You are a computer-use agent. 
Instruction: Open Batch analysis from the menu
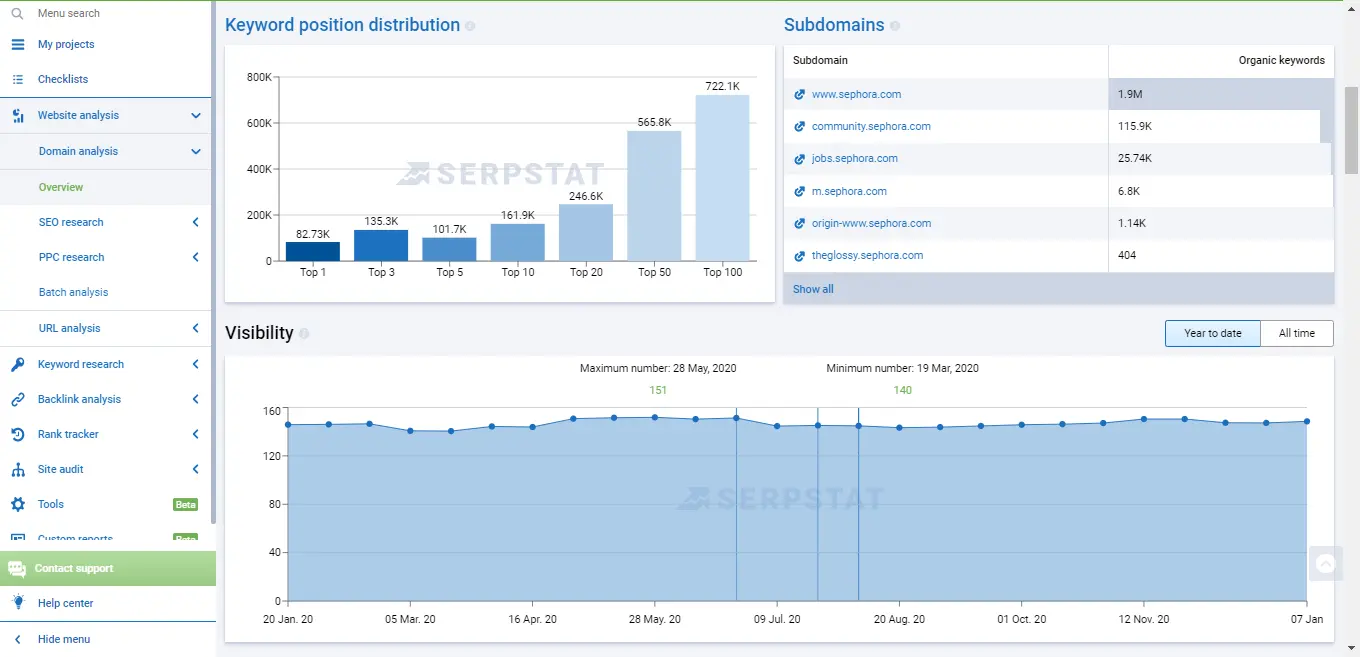[72, 292]
